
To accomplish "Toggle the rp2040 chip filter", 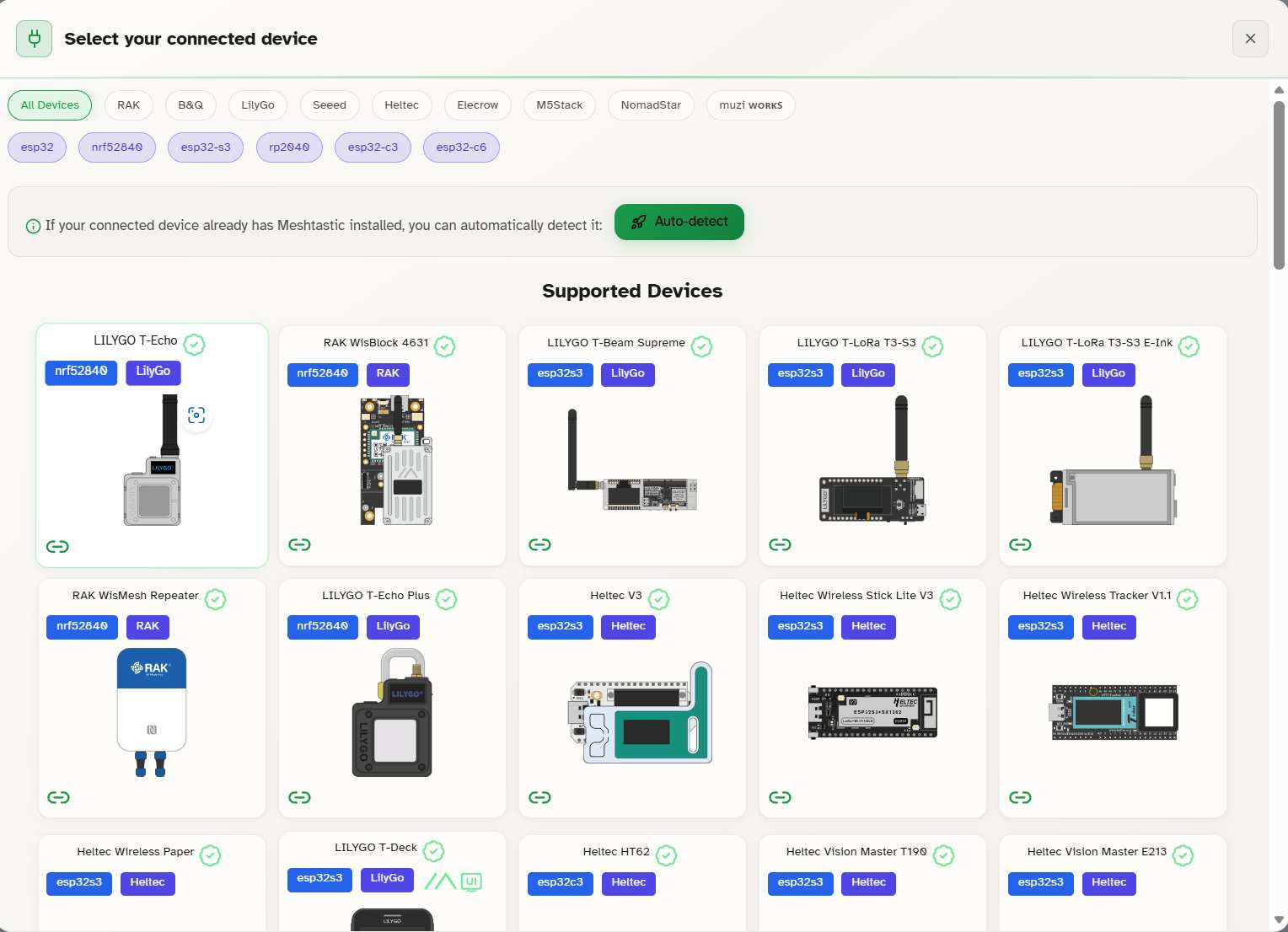I will pyautogui.click(x=289, y=147).
